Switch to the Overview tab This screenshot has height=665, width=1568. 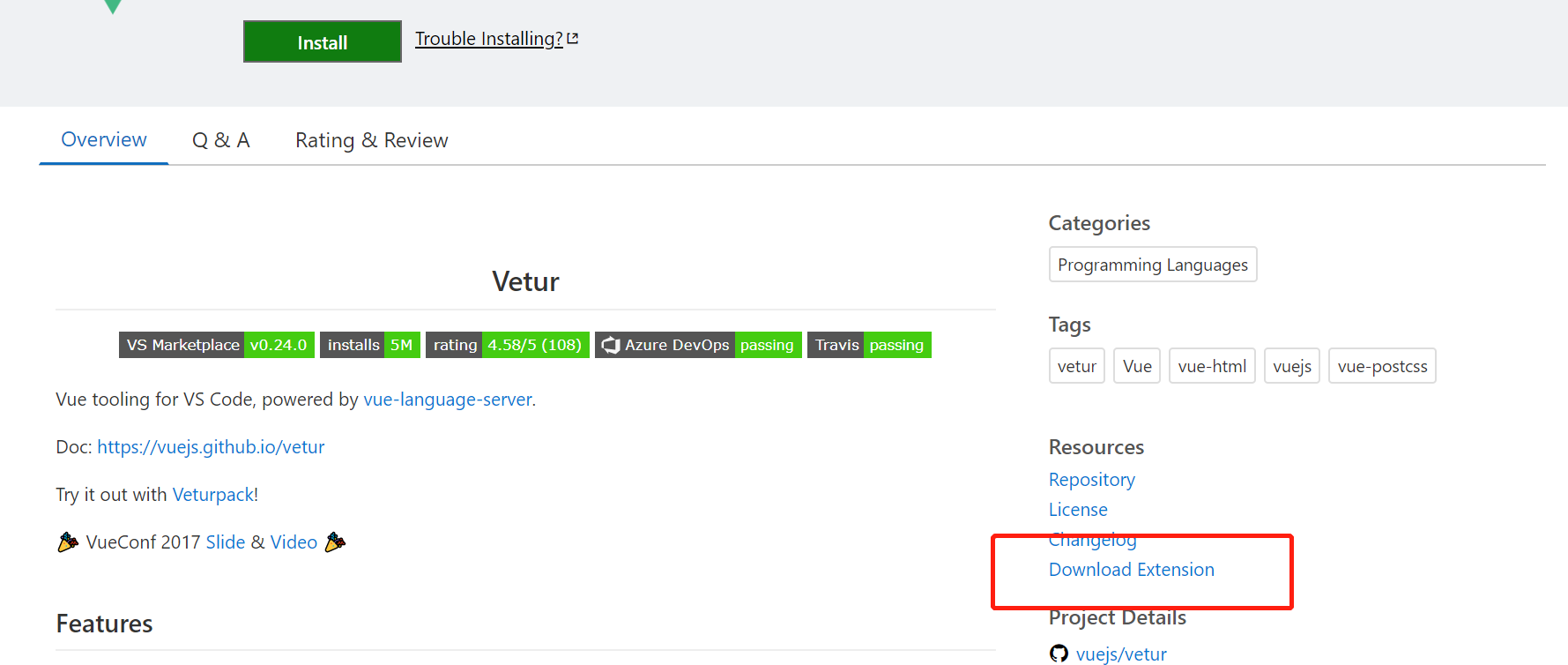[104, 139]
